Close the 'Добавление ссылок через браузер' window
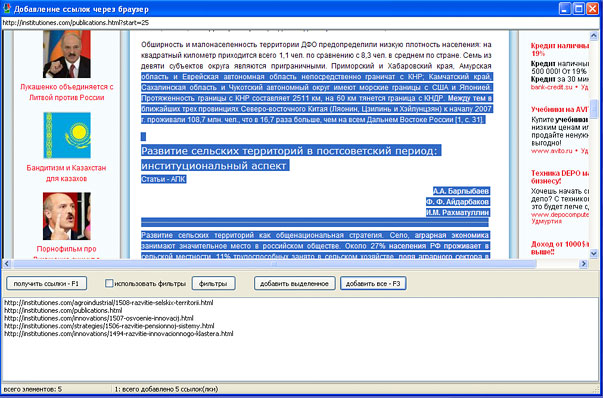The height and width of the screenshot is (398, 603). pyautogui.click(x=592, y=8)
